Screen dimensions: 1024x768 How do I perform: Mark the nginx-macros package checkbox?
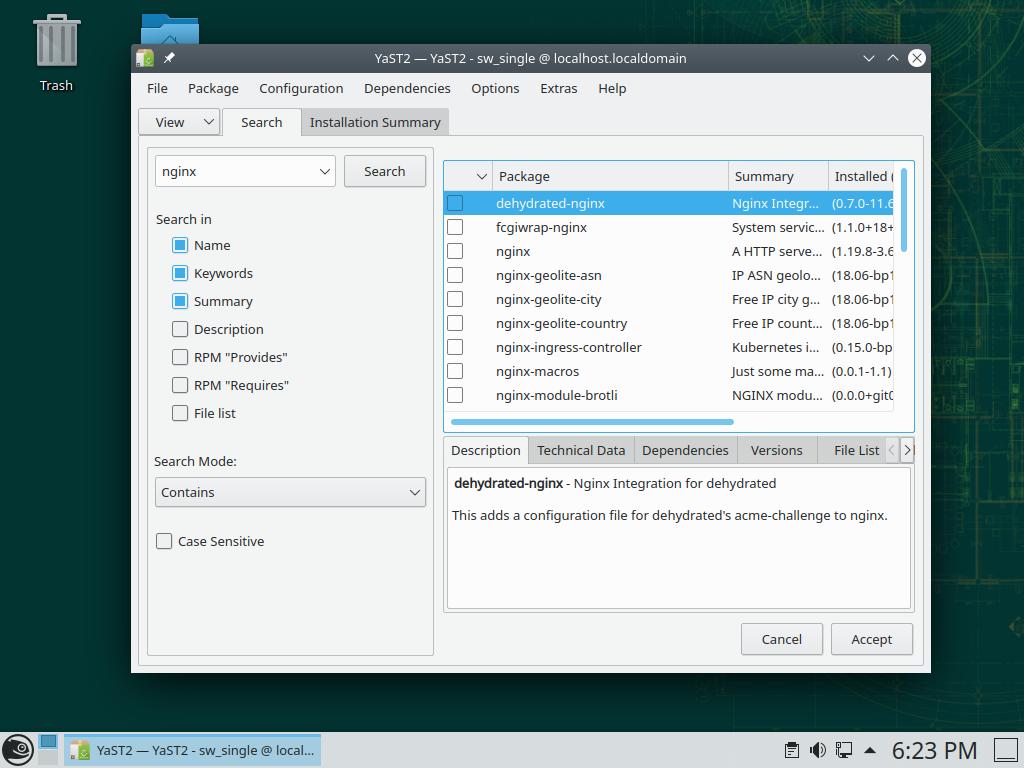coord(455,372)
